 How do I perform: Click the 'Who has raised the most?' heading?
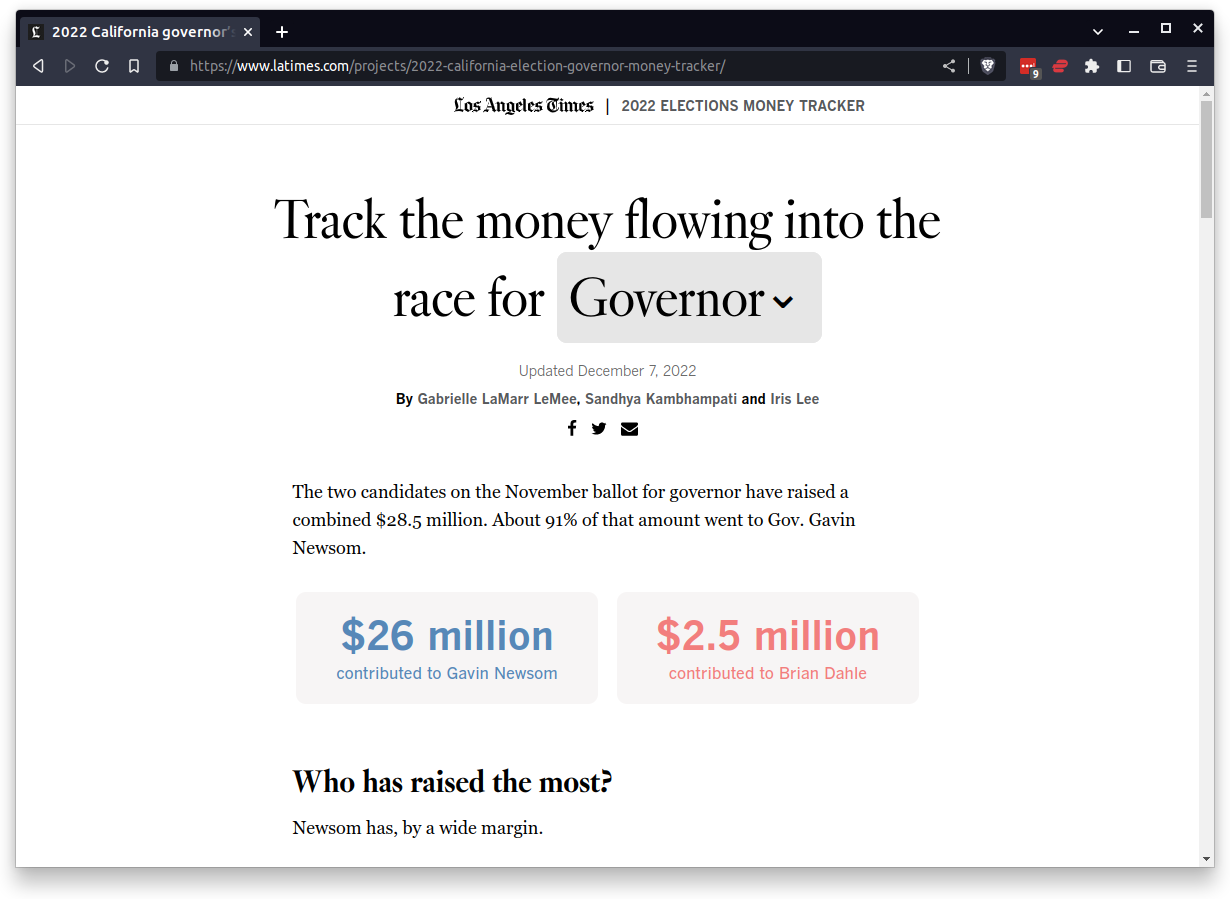tap(452, 782)
